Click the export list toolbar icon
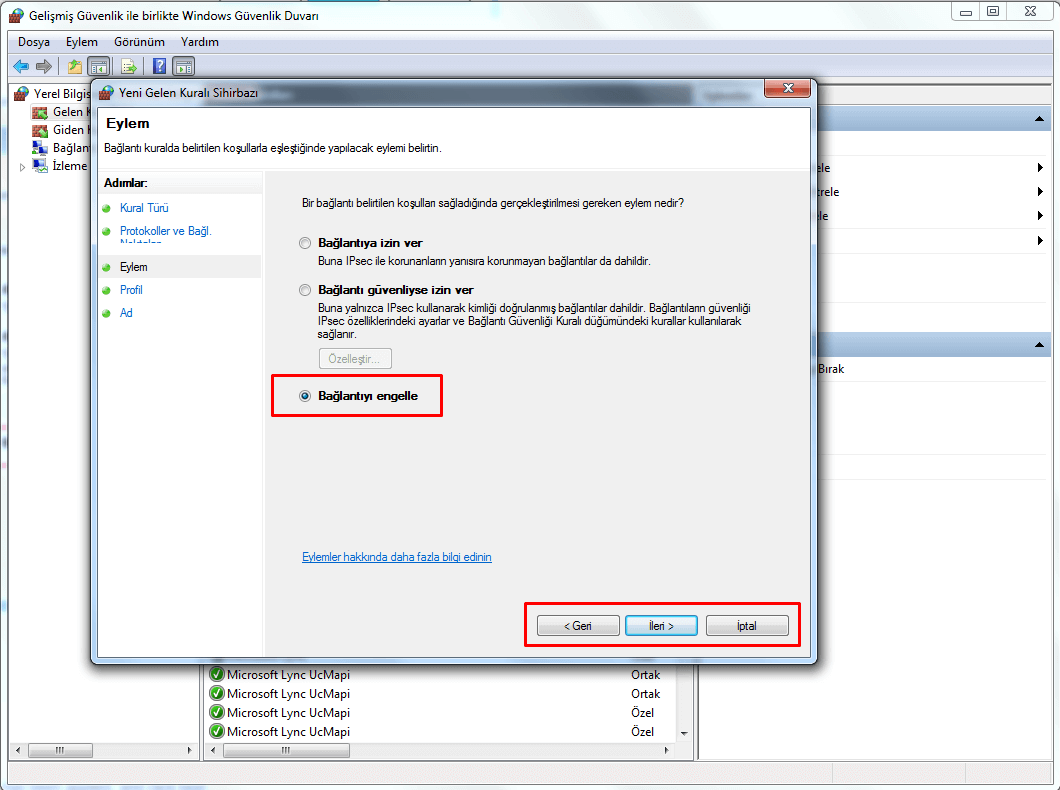The width and height of the screenshot is (1060, 790). [x=128, y=66]
